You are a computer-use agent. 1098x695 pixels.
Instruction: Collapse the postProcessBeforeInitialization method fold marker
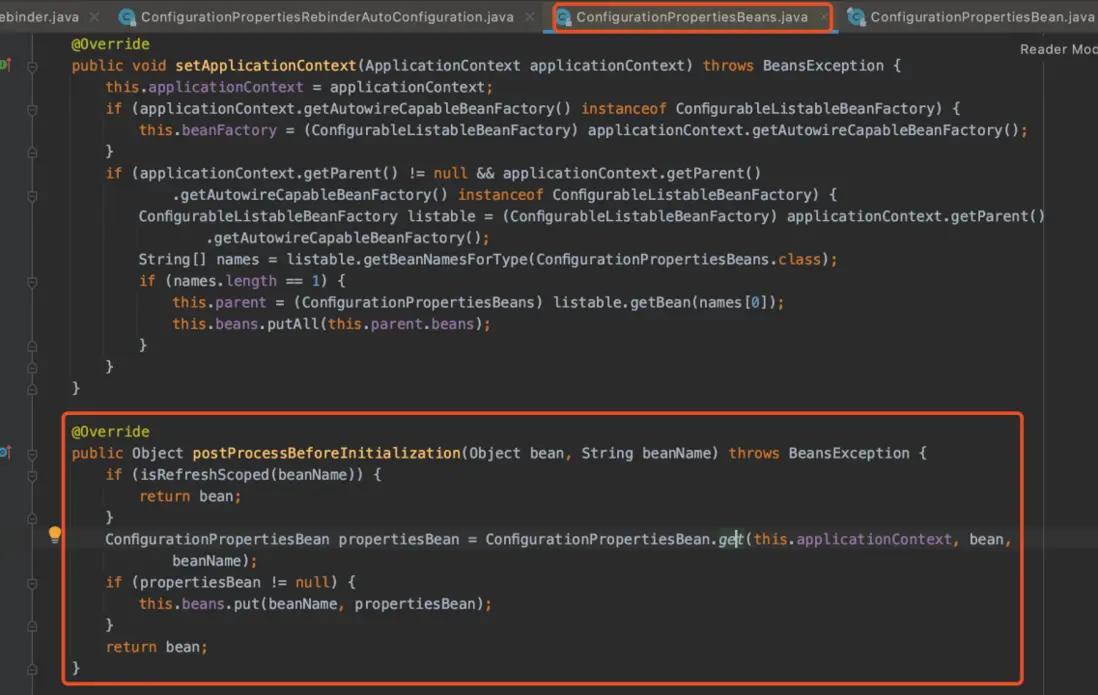point(32,453)
